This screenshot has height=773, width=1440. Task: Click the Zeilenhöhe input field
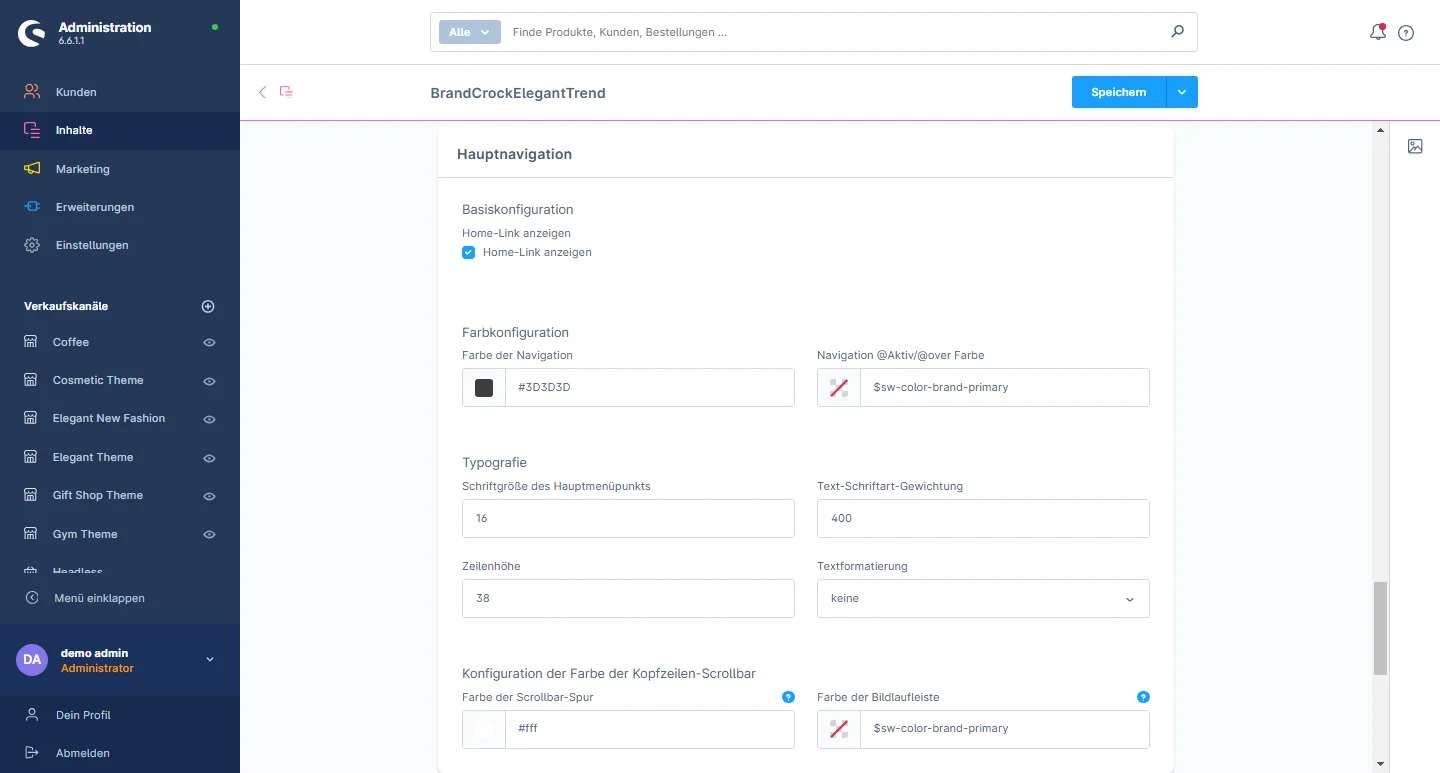(x=628, y=598)
